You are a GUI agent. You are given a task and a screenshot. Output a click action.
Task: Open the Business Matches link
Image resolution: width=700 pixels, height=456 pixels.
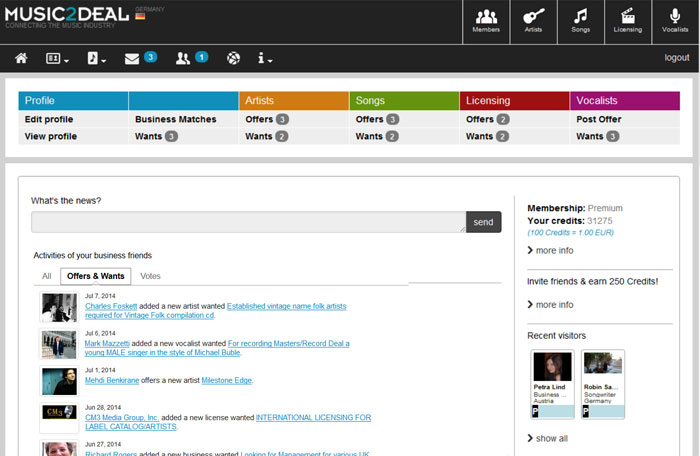click(175, 119)
